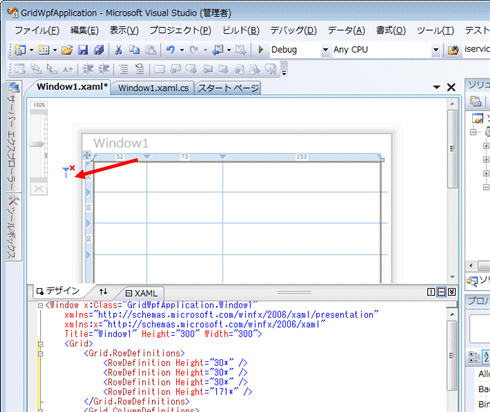Click the Decrease Indent icon

88,69
